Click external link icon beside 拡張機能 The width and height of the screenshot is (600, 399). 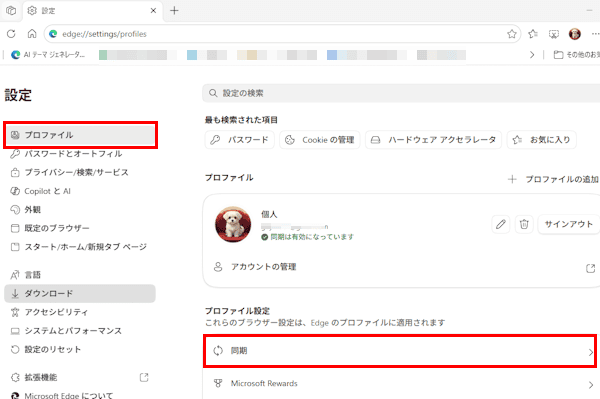(x=144, y=378)
